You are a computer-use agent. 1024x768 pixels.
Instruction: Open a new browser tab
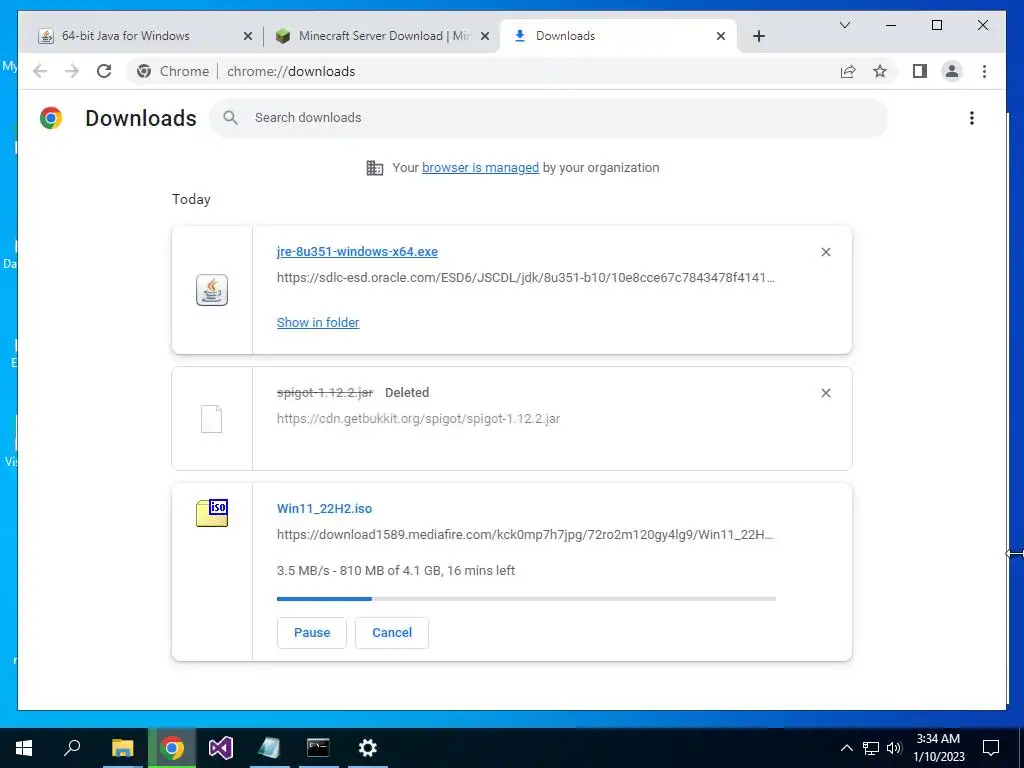pyautogui.click(x=758, y=36)
